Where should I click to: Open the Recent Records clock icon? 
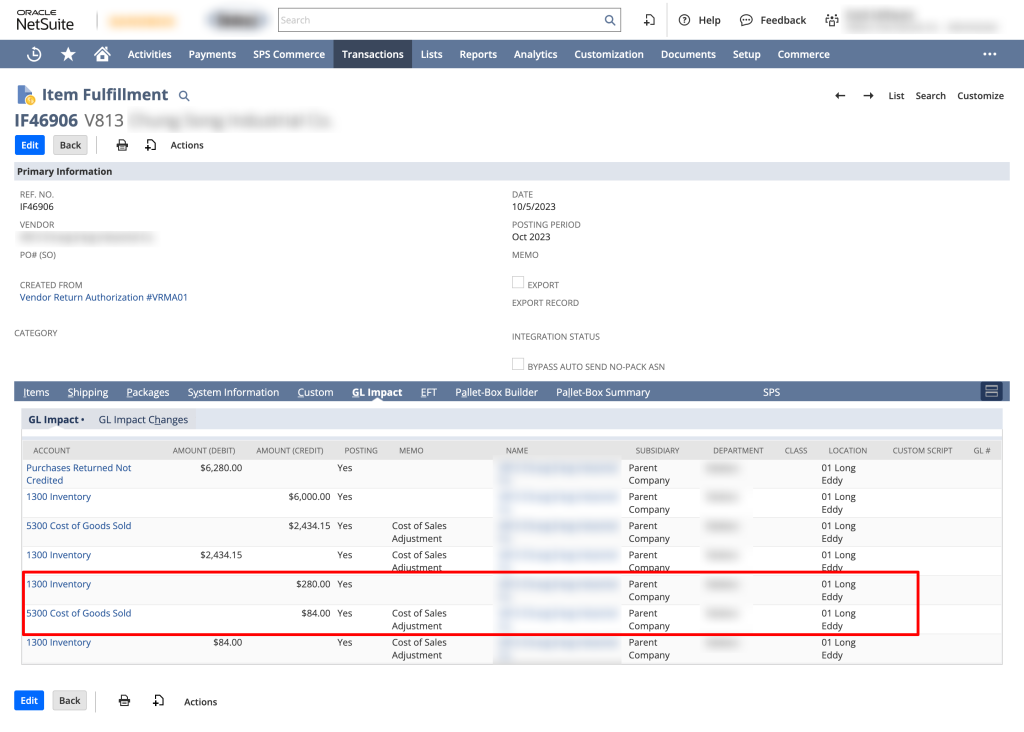[x=34, y=54]
